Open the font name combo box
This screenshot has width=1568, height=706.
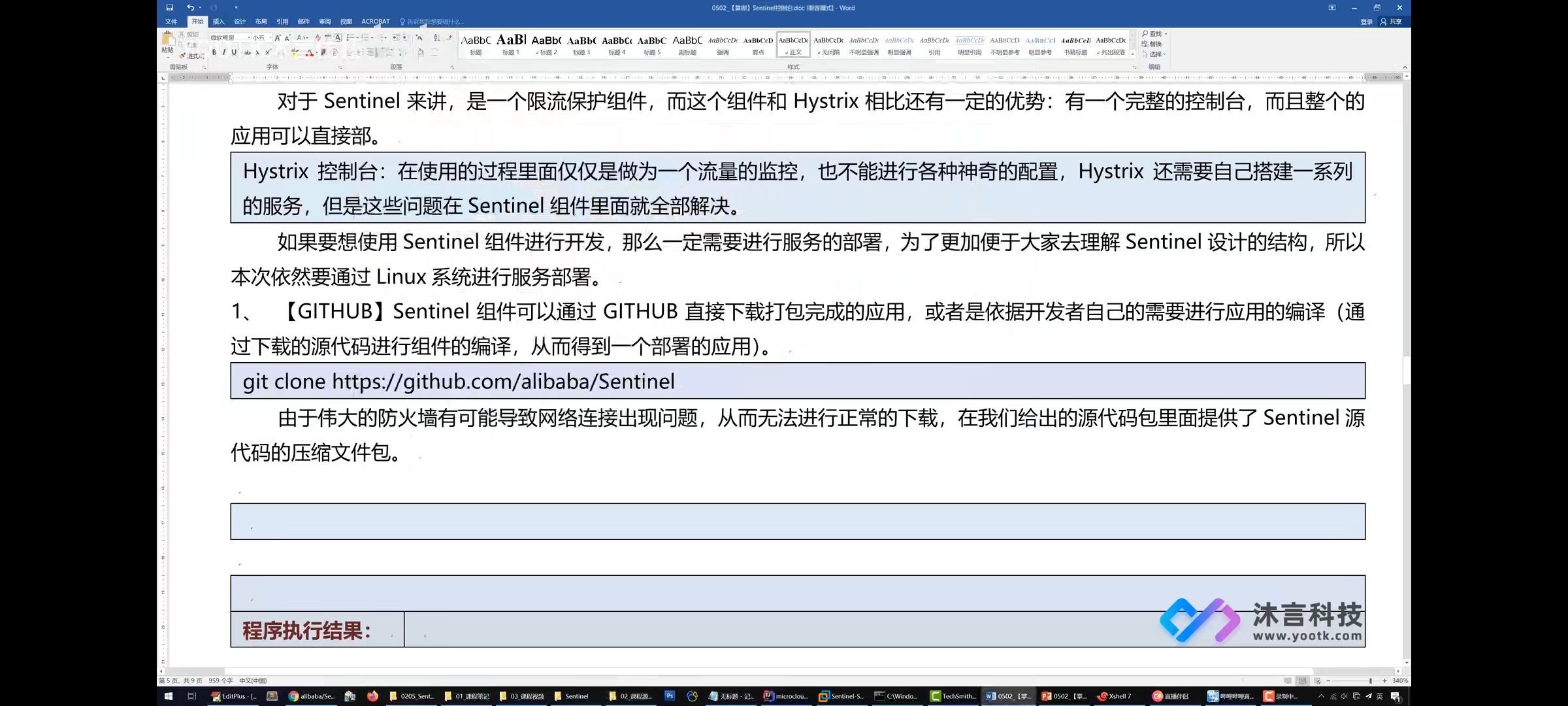pyautogui.click(x=230, y=38)
